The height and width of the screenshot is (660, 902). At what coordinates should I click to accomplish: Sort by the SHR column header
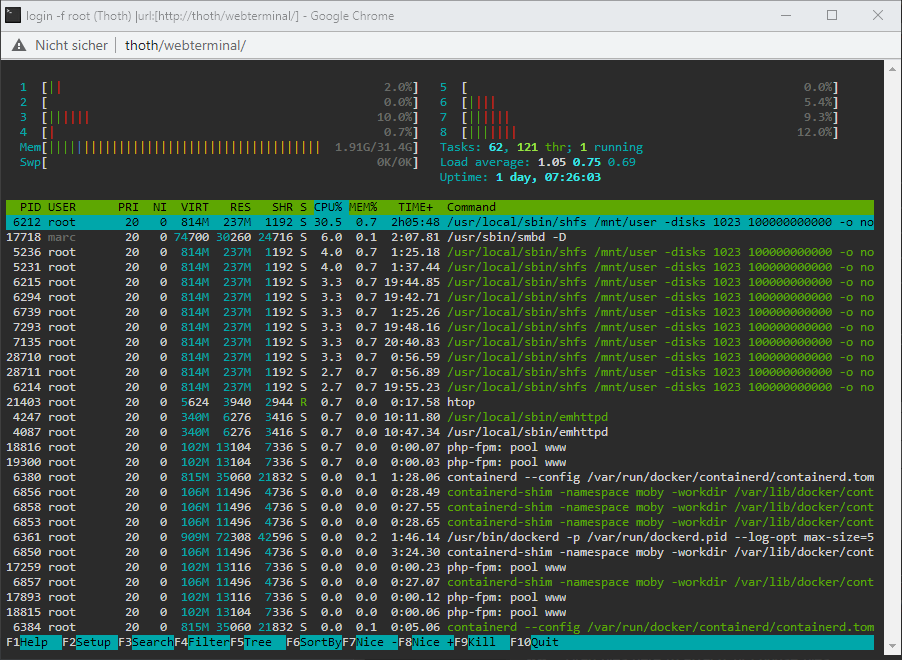coord(282,207)
